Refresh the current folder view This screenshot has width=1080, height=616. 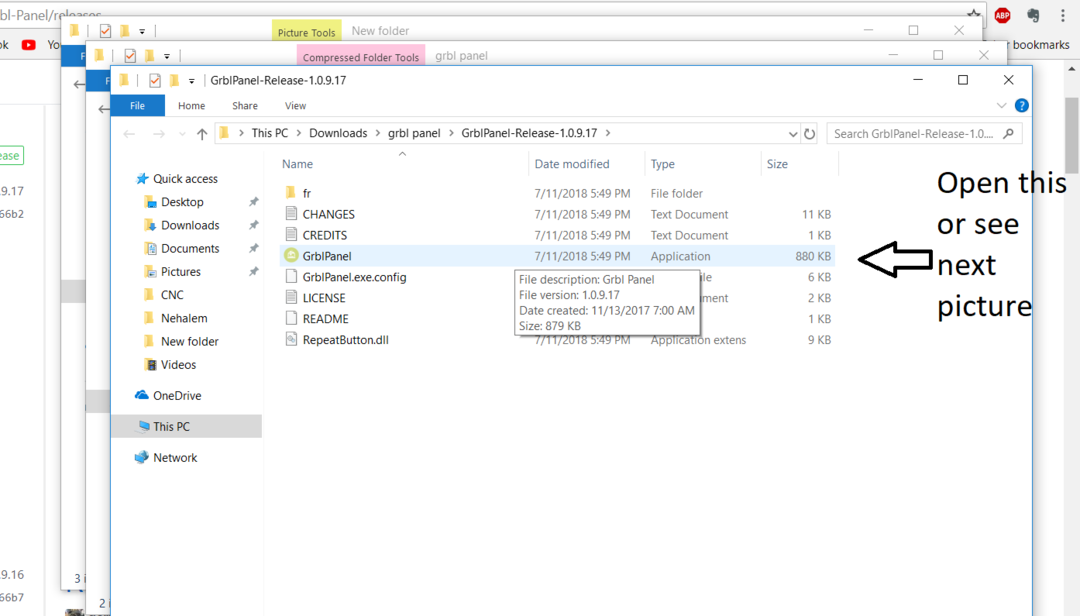pos(810,134)
